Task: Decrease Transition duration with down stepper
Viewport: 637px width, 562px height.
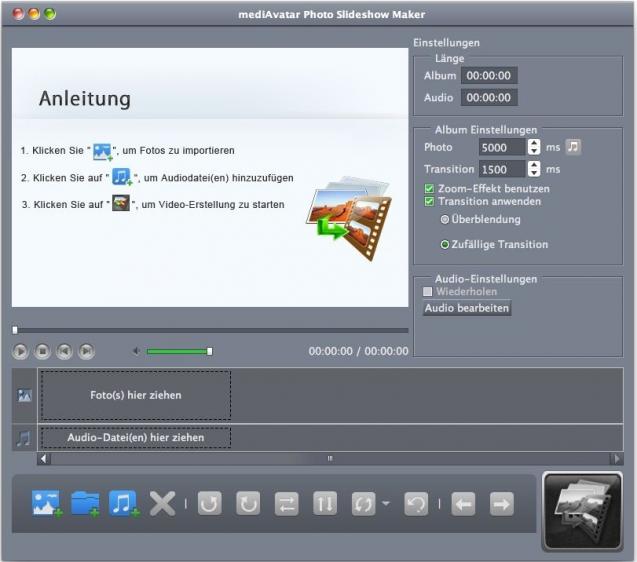Action: pyautogui.click(x=534, y=173)
